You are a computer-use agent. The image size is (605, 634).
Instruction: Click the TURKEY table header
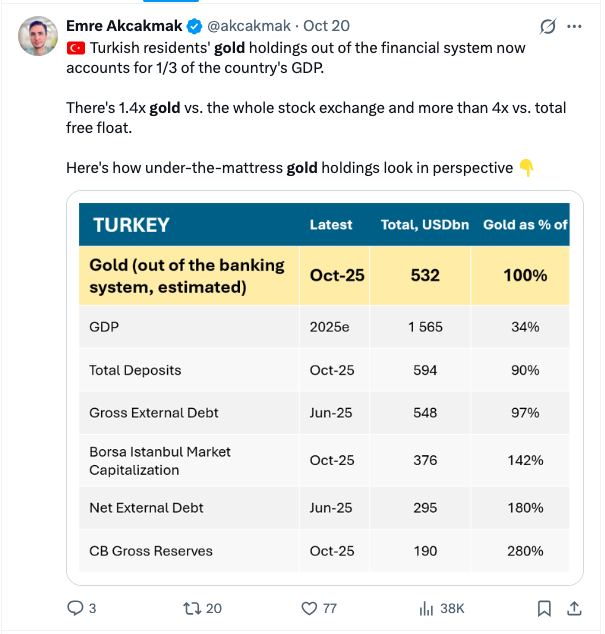click(x=131, y=225)
